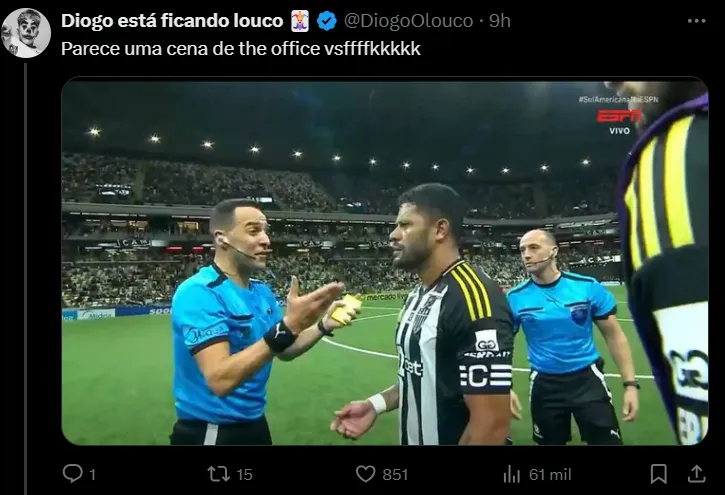Click the @DiogoOlouco handle
This screenshot has width=725, height=495.
pos(408,21)
